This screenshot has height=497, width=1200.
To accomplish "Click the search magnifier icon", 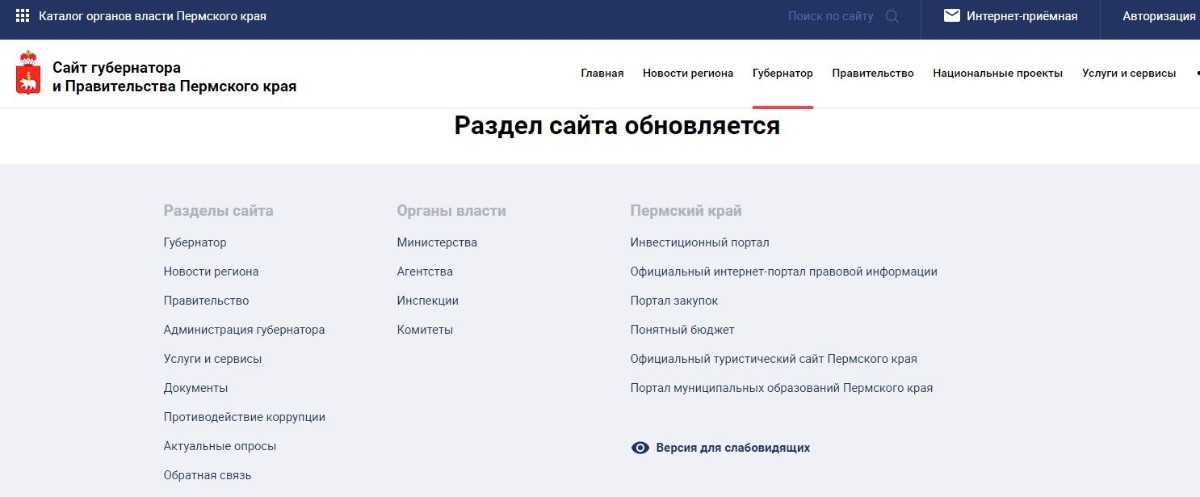I will pyautogui.click(x=892, y=16).
